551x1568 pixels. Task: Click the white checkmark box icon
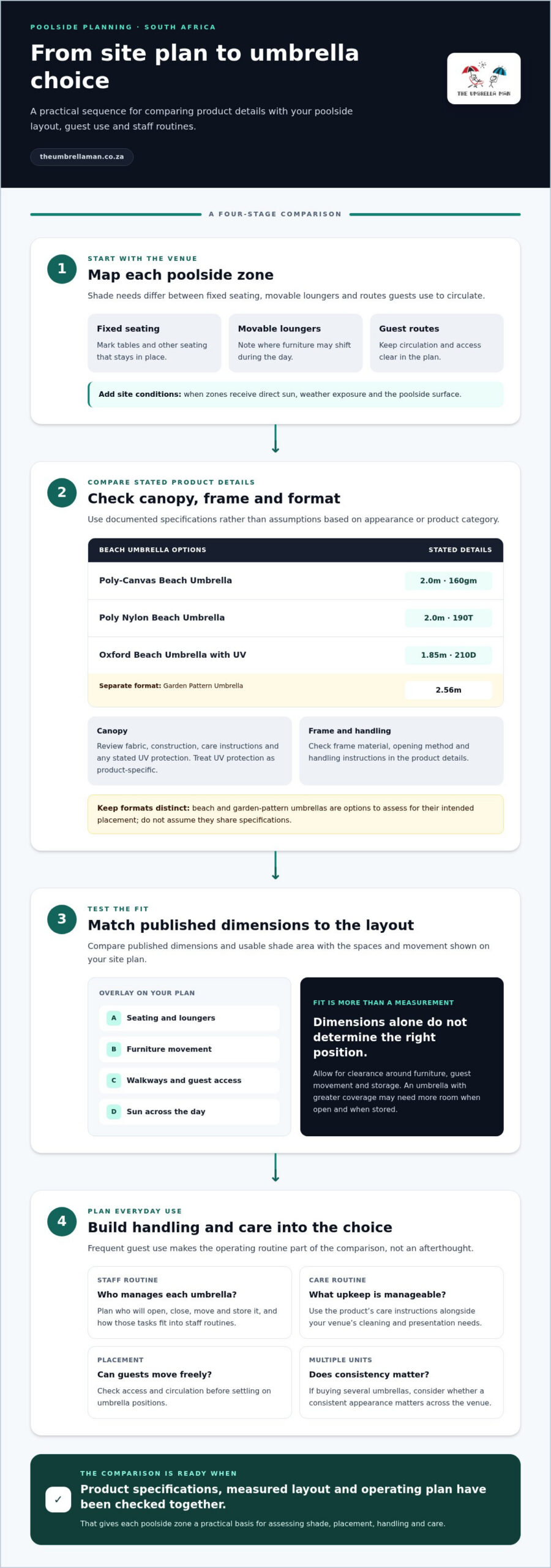(58, 1499)
